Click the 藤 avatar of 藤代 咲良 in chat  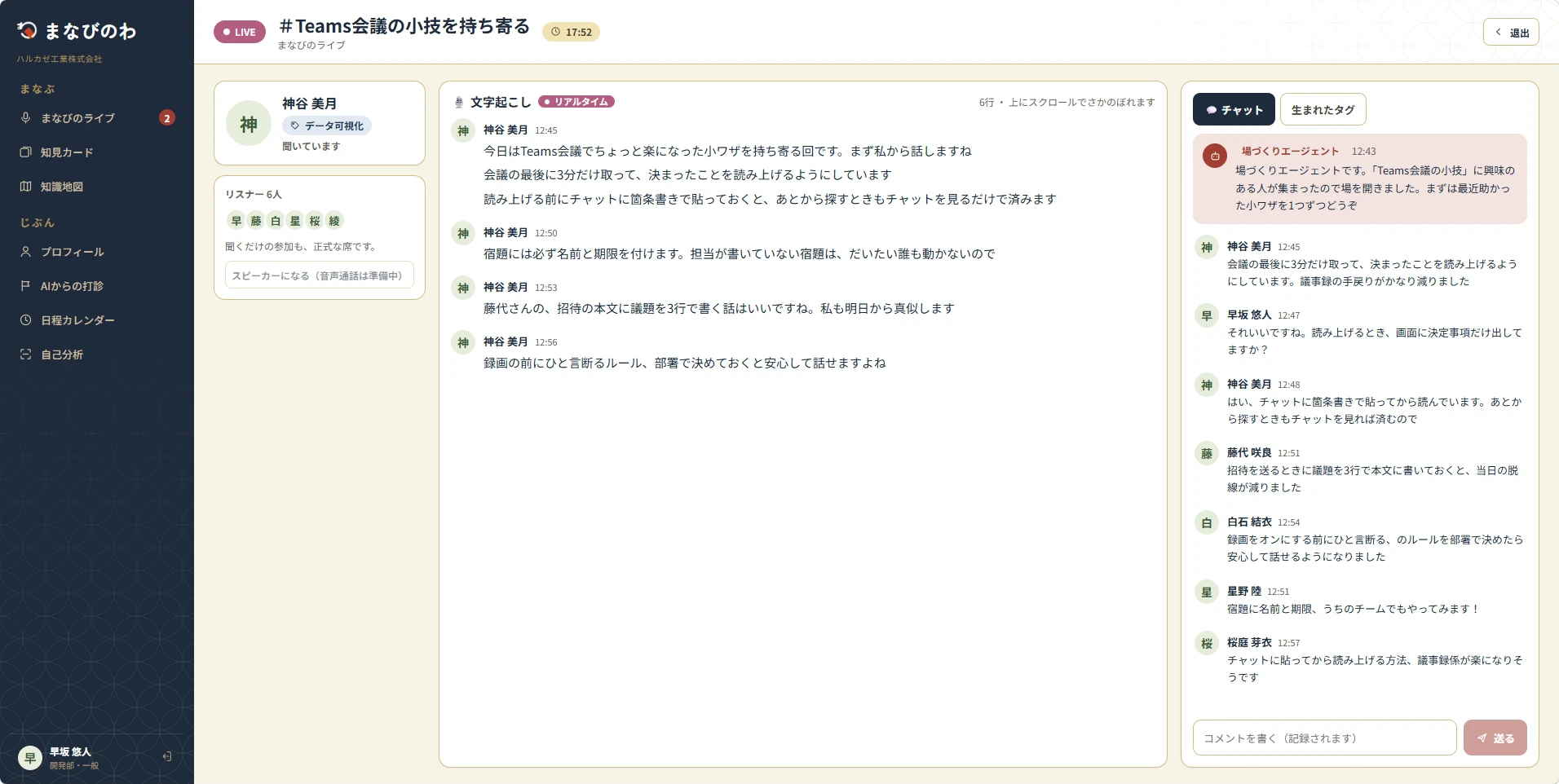(1207, 454)
